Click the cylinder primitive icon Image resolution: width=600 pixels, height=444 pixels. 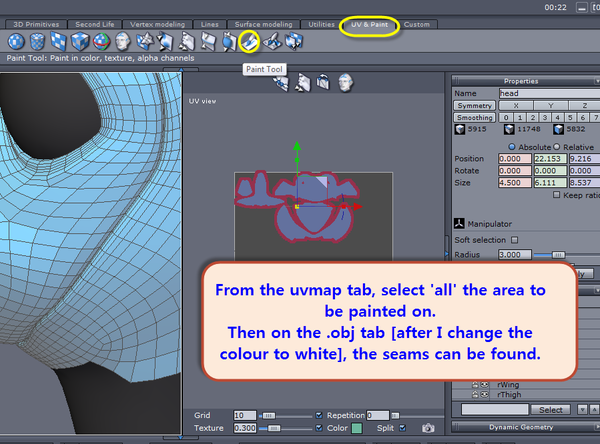coord(37,42)
